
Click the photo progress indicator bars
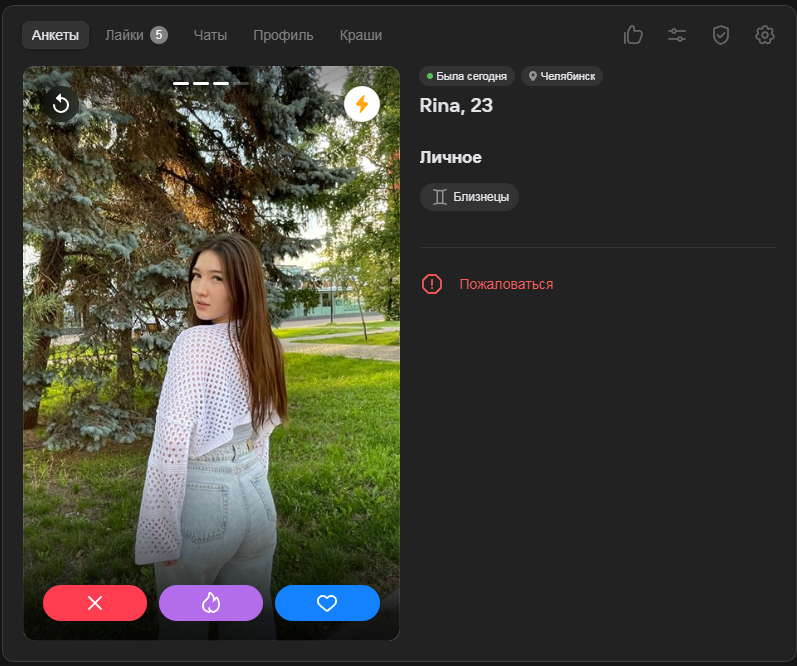click(211, 83)
